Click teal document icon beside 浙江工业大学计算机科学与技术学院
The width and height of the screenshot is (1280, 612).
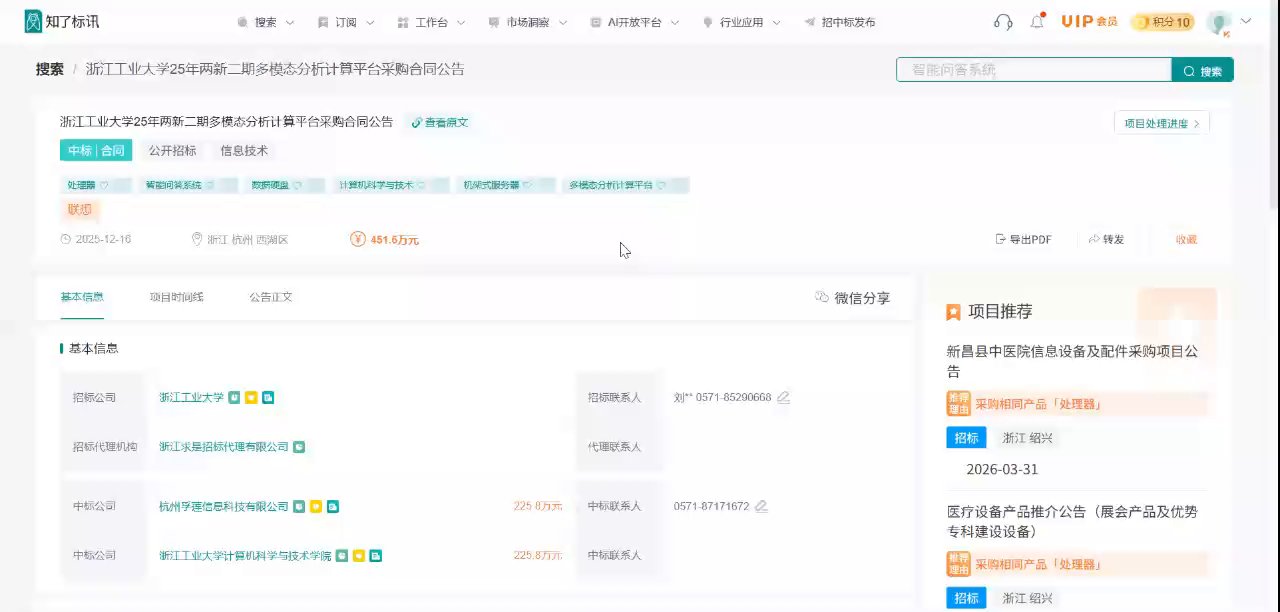(x=376, y=556)
